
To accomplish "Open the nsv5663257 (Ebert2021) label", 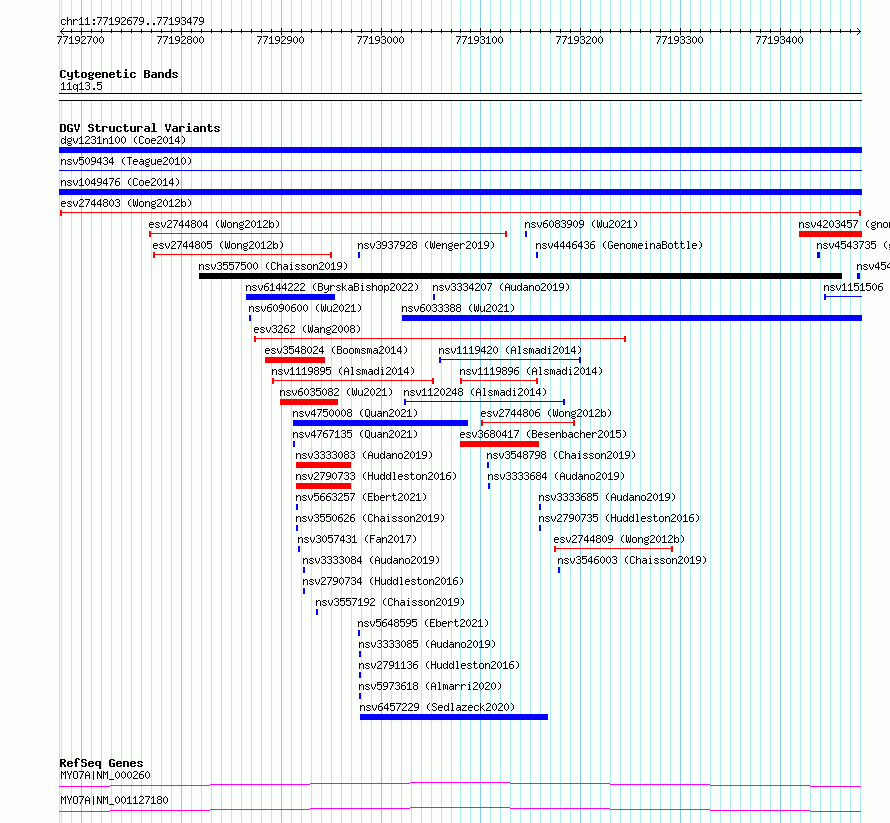I will [x=361, y=497].
